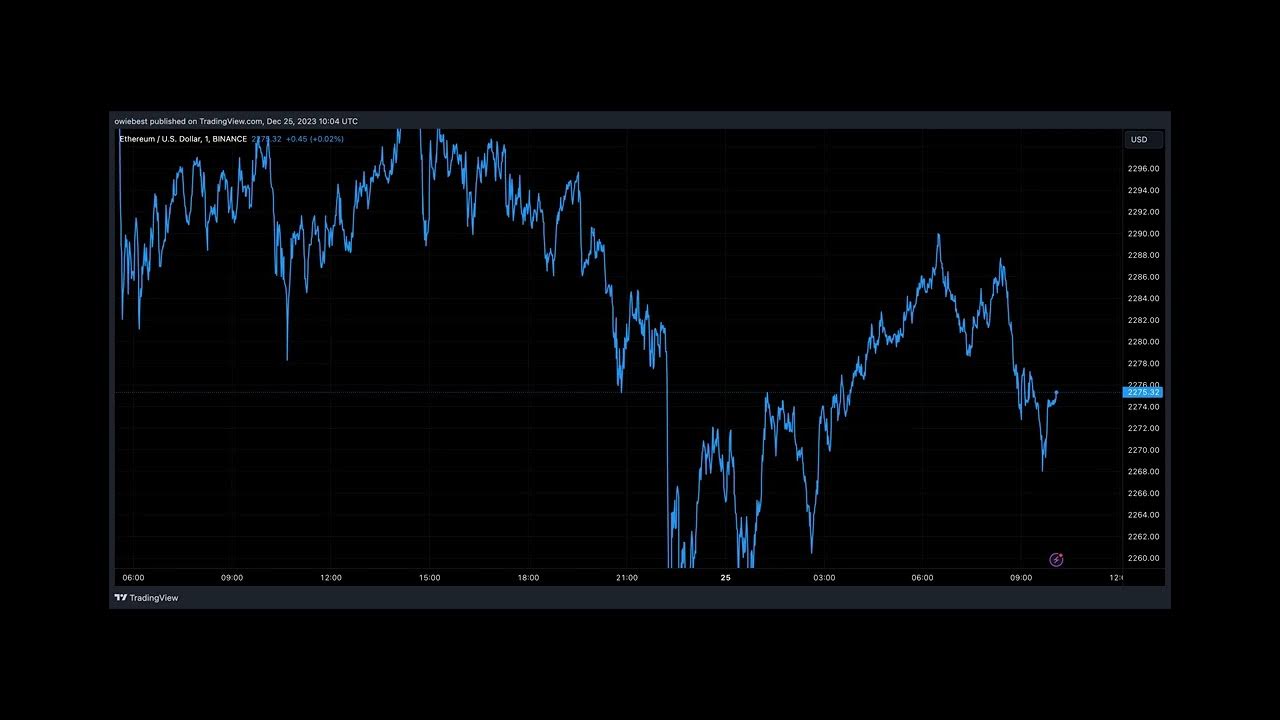This screenshot has width=1280, height=720.
Task: Click the 03:00 time axis label
Action: [x=824, y=578]
